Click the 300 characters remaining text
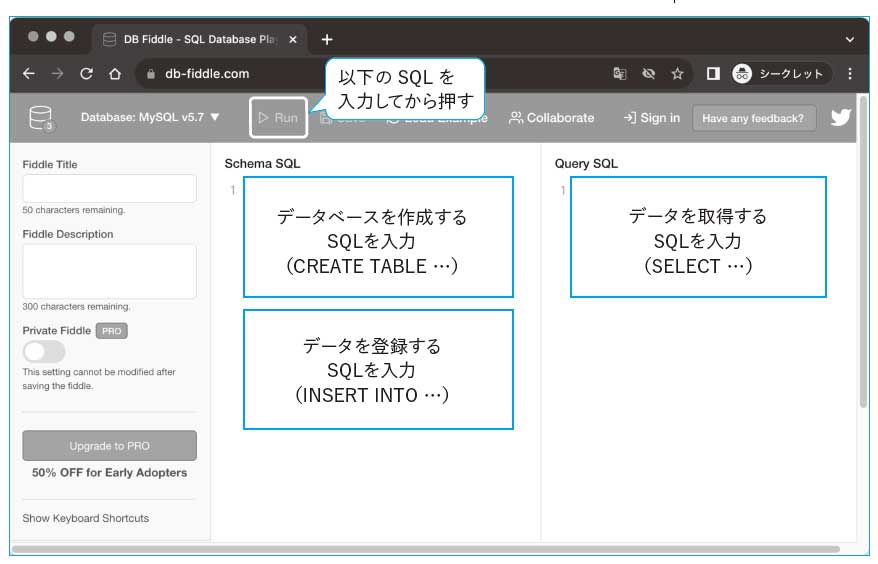The height and width of the screenshot is (564, 878). tap(76, 306)
